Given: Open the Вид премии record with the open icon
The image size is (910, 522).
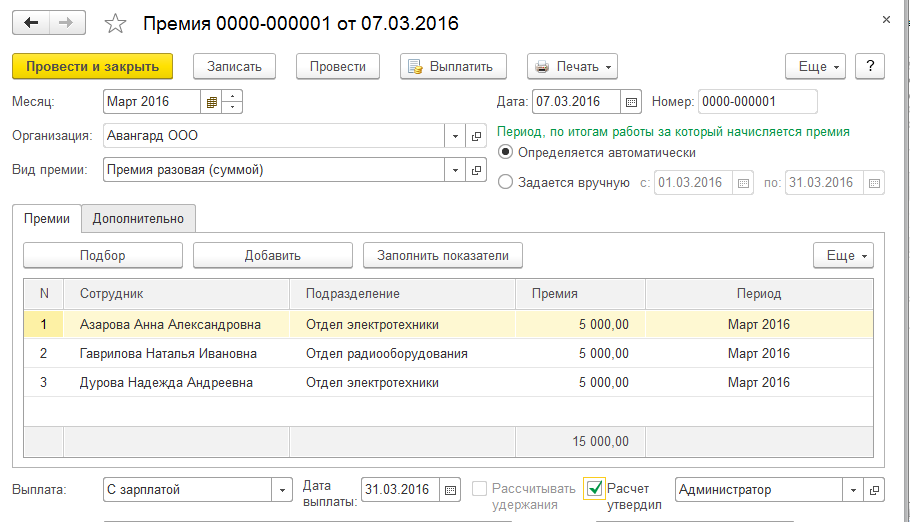Looking at the screenshot, I should tap(477, 170).
